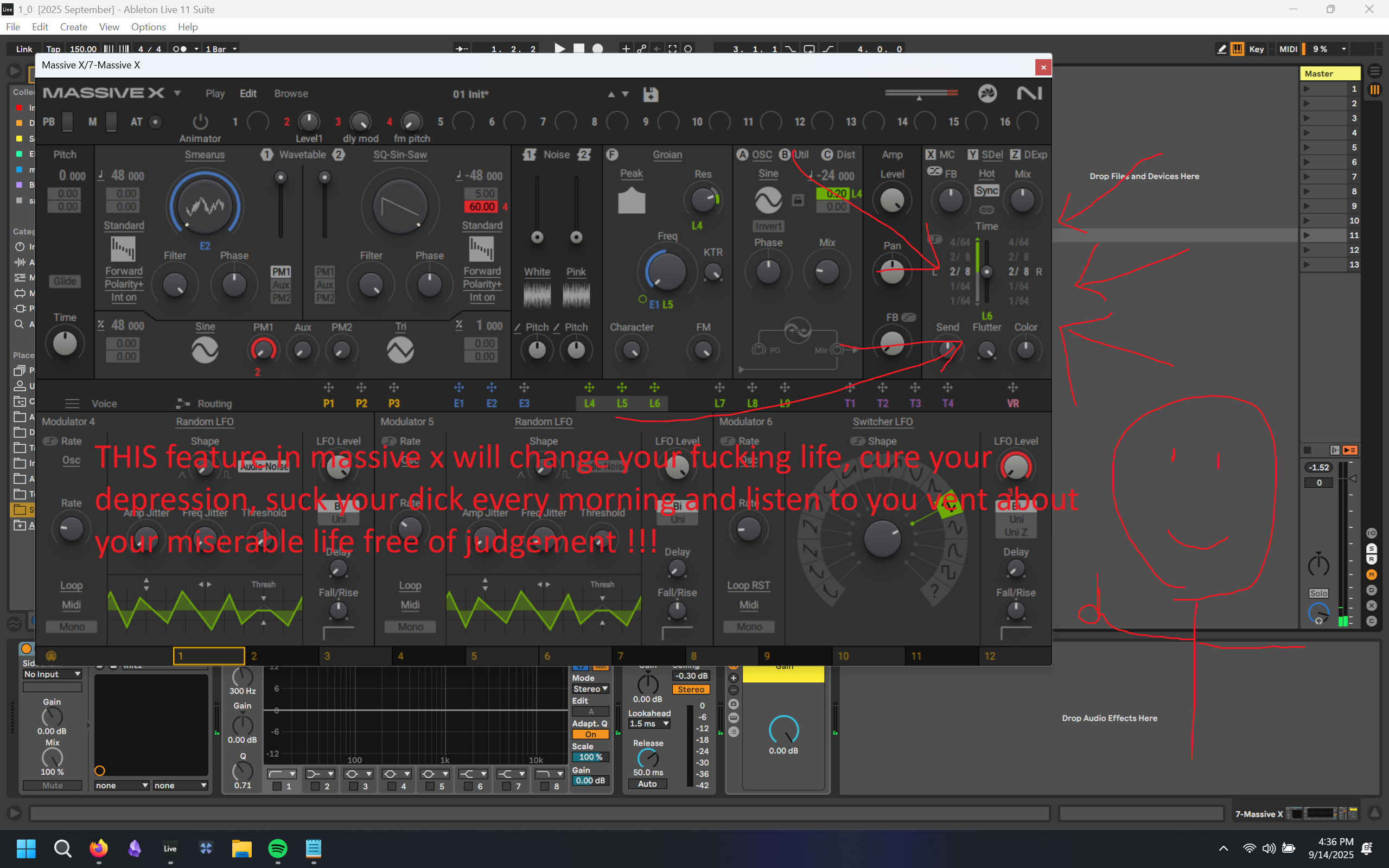This screenshot has height=868, width=1389.
Task: Open the File menu
Action: [12, 27]
